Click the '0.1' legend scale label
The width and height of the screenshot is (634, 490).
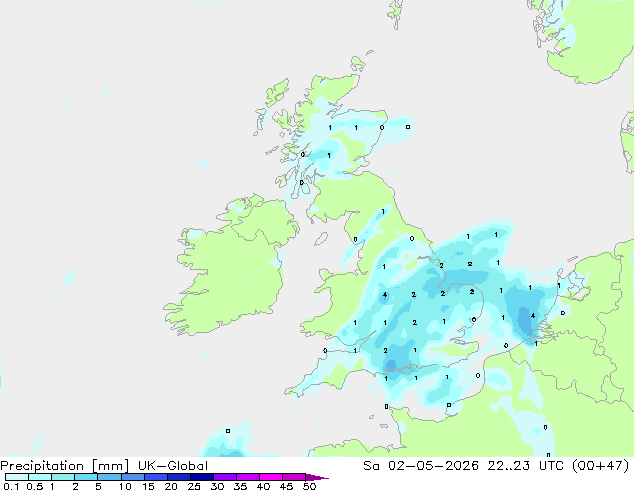[11, 486]
